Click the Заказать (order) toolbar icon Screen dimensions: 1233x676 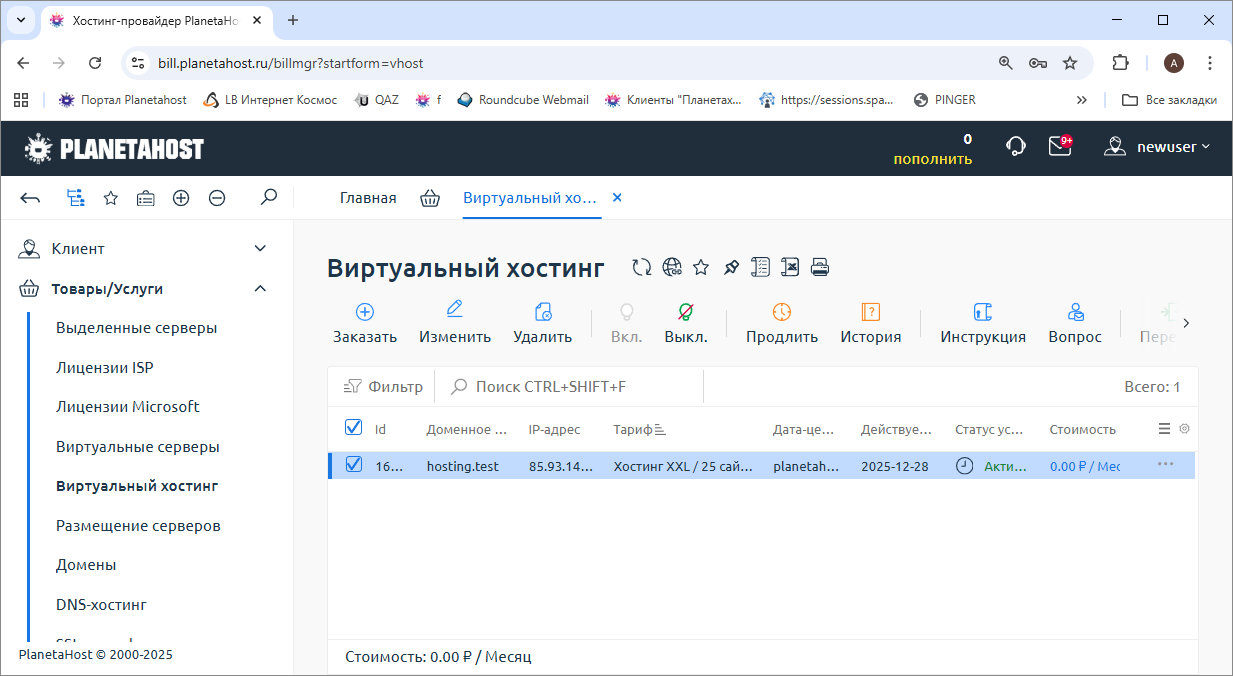pyautogui.click(x=365, y=312)
